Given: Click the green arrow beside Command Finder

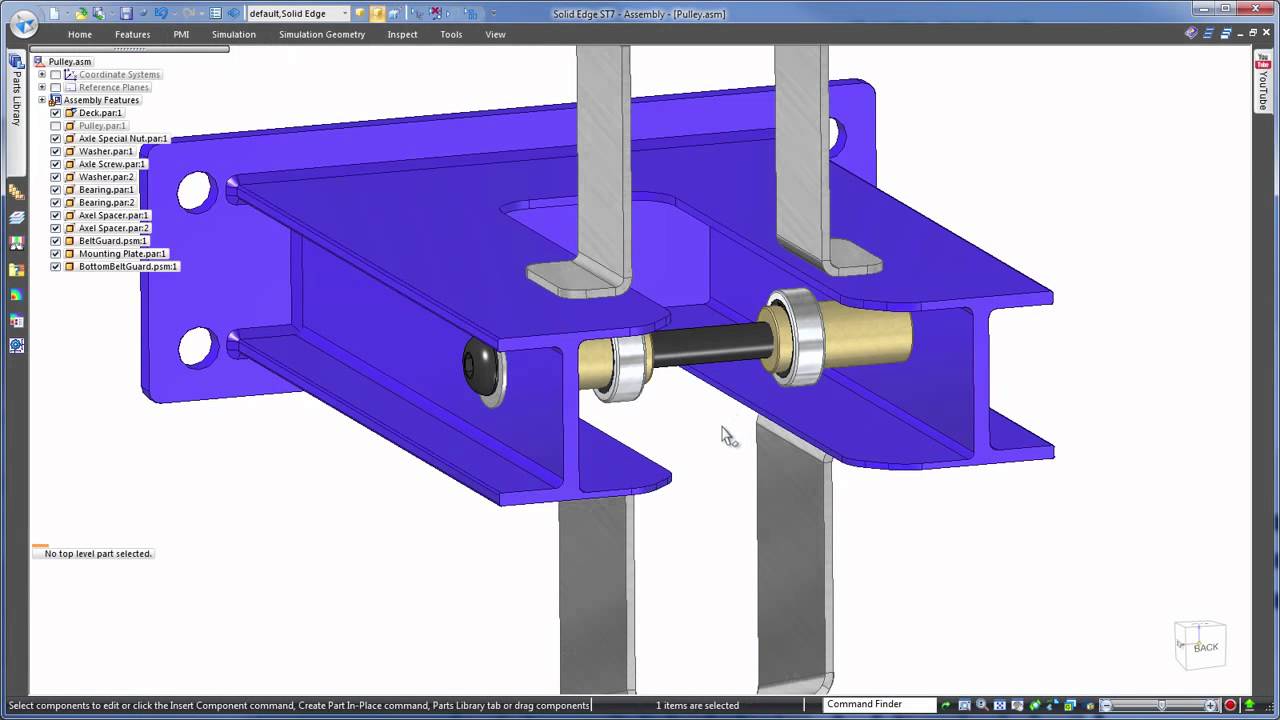Looking at the screenshot, I should (x=945, y=706).
